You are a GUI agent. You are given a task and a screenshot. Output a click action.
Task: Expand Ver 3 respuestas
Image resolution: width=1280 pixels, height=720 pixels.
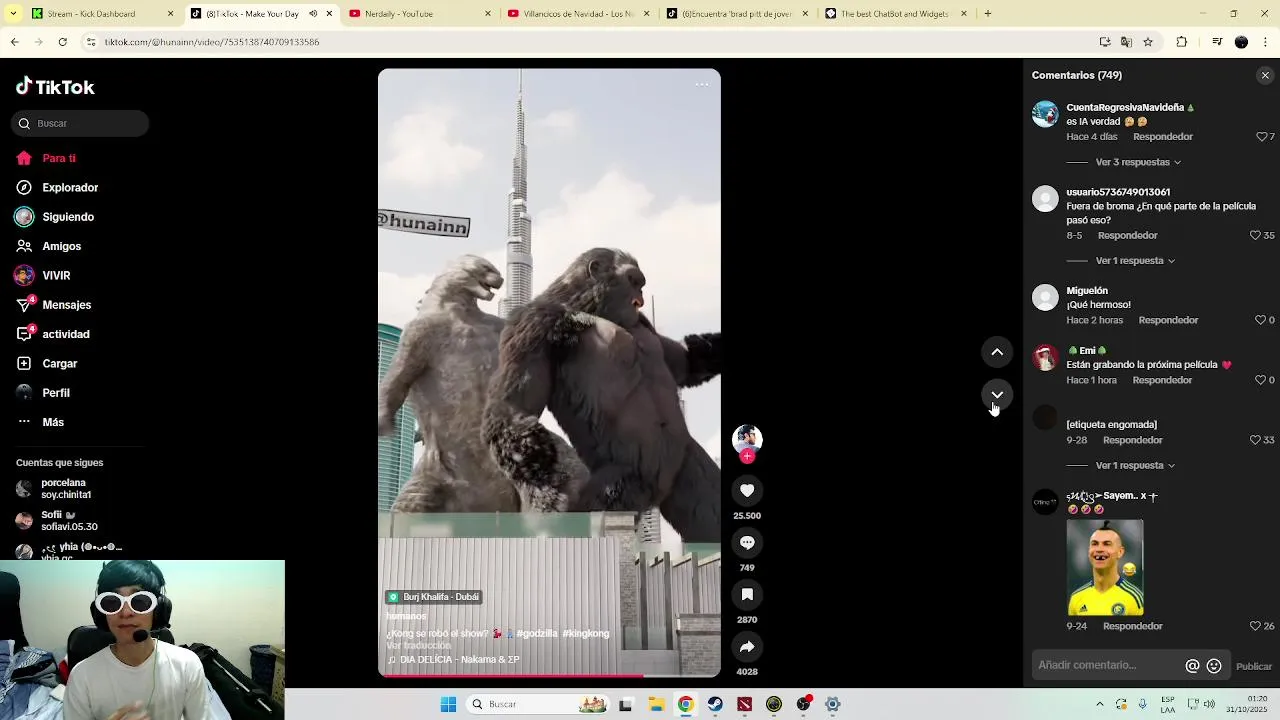[x=1138, y=162]
